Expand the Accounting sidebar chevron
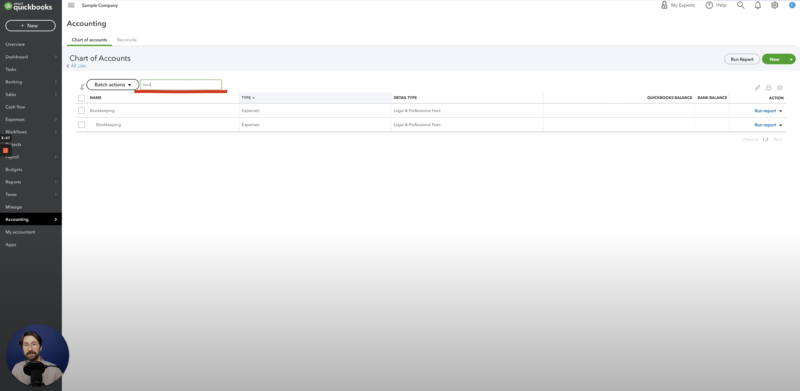 (56, 219)
